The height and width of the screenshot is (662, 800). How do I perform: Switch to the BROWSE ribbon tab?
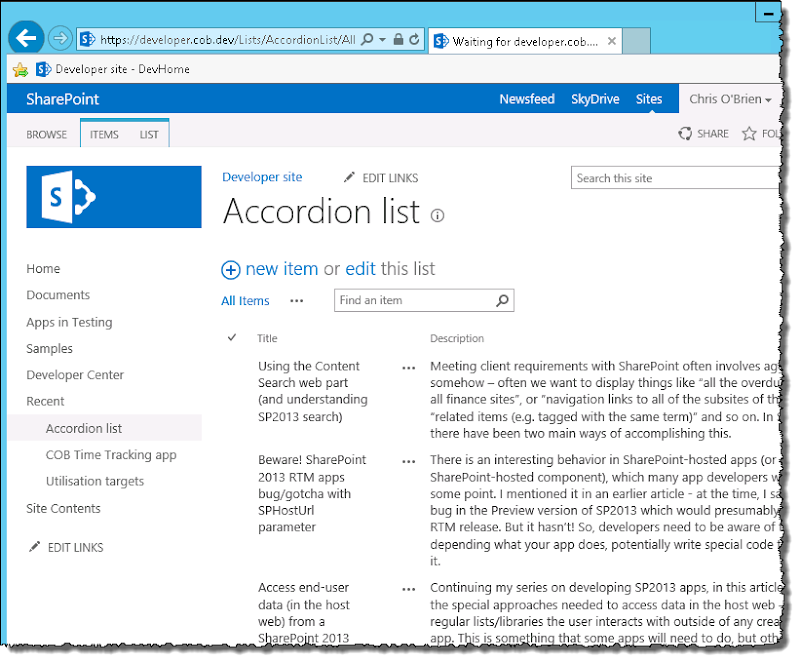[x=46, y=135]
